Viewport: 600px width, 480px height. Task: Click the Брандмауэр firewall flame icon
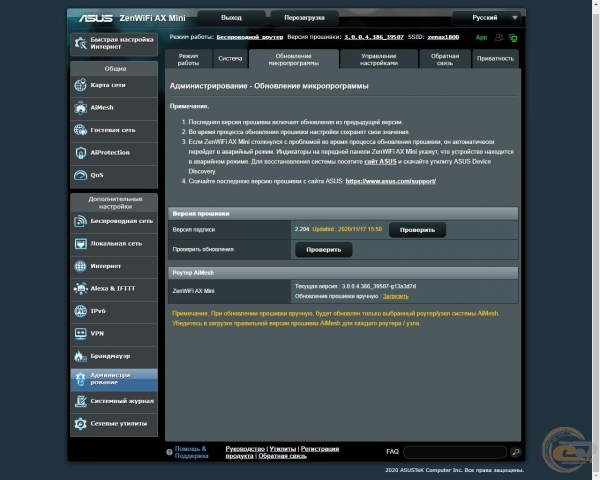click(80, 356)
